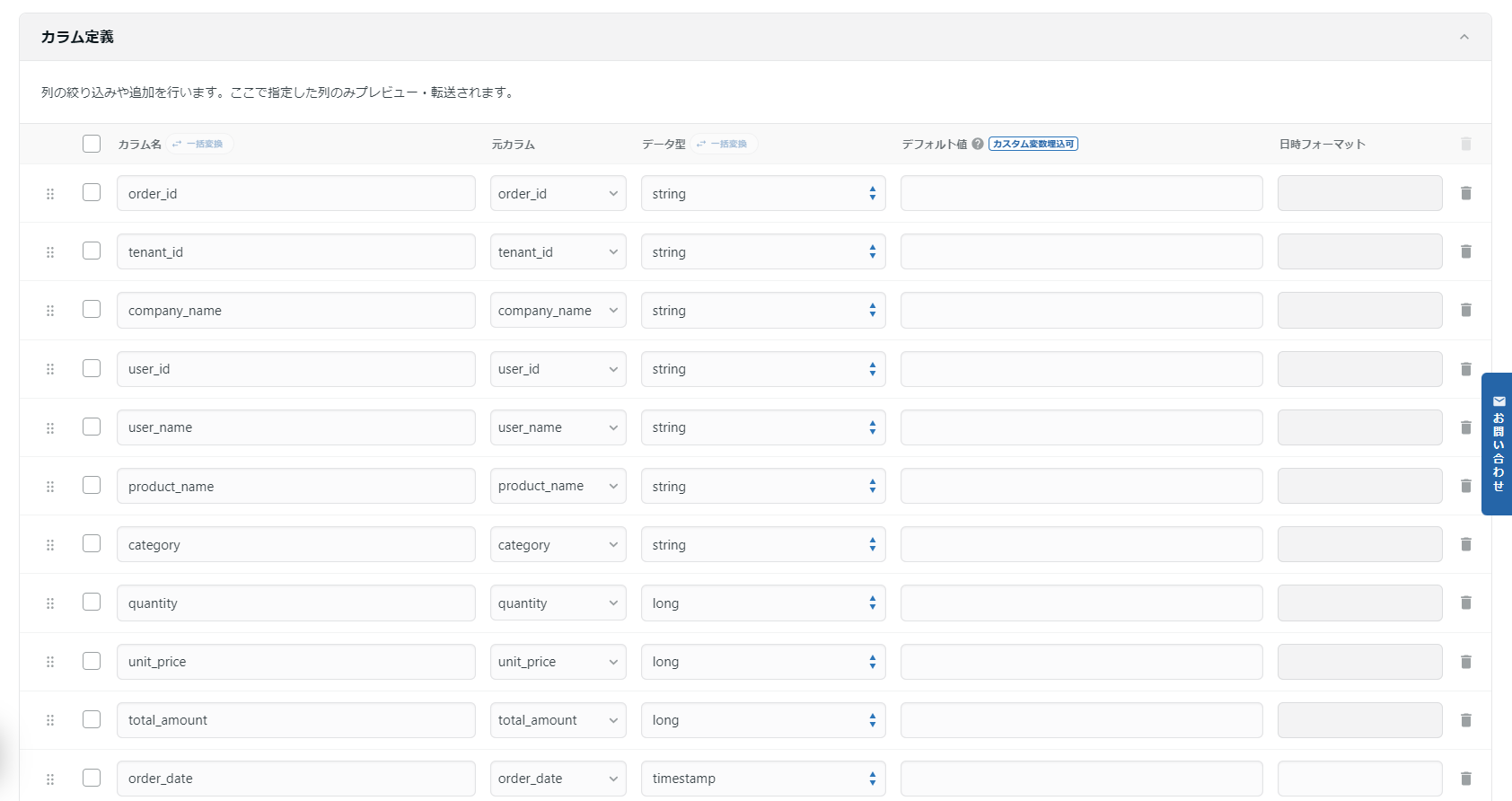The height and width of the screenshot is (801, 1512).
Task: Open source column dropdown for product_name
Action: click(x=558, y=486)
